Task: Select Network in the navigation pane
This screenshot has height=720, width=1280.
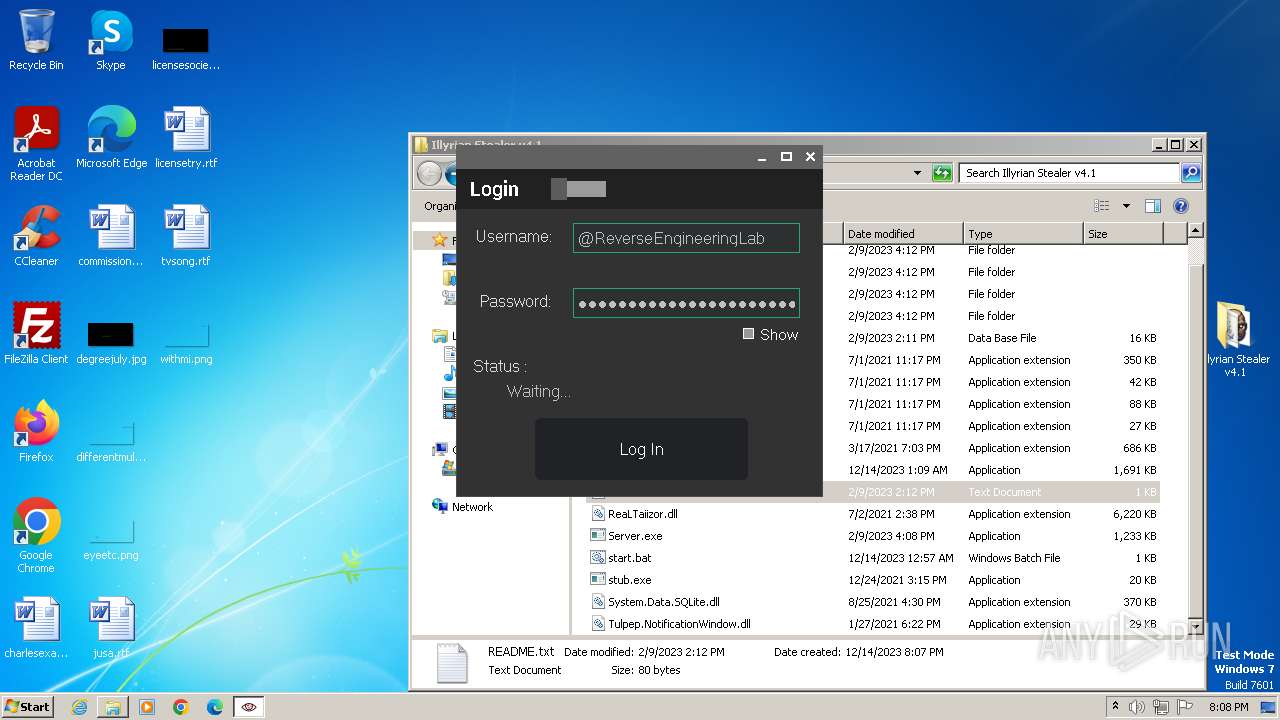Action: tap(472, 507)
